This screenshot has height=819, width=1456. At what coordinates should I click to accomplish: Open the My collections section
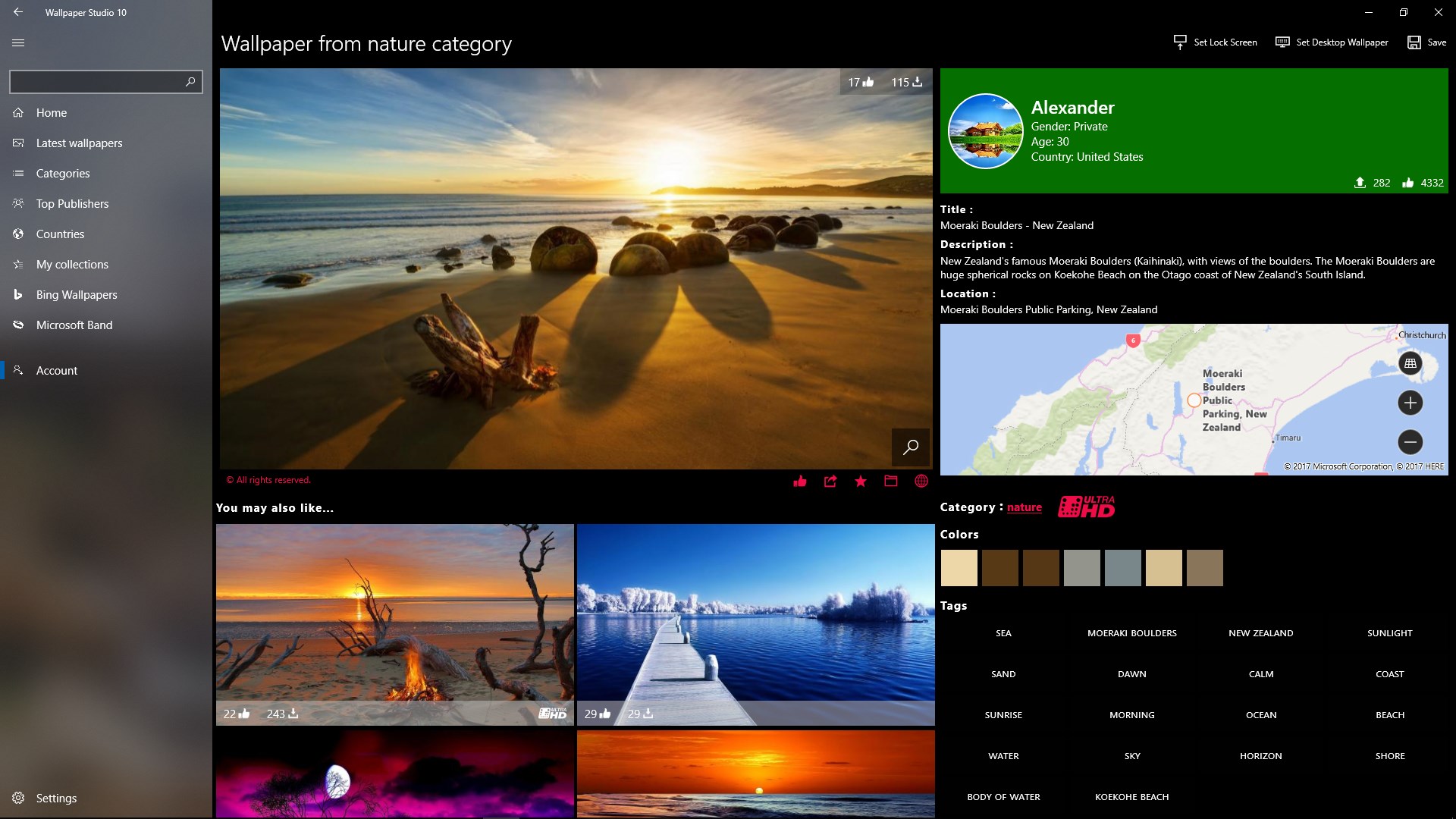tap(72, 264)
